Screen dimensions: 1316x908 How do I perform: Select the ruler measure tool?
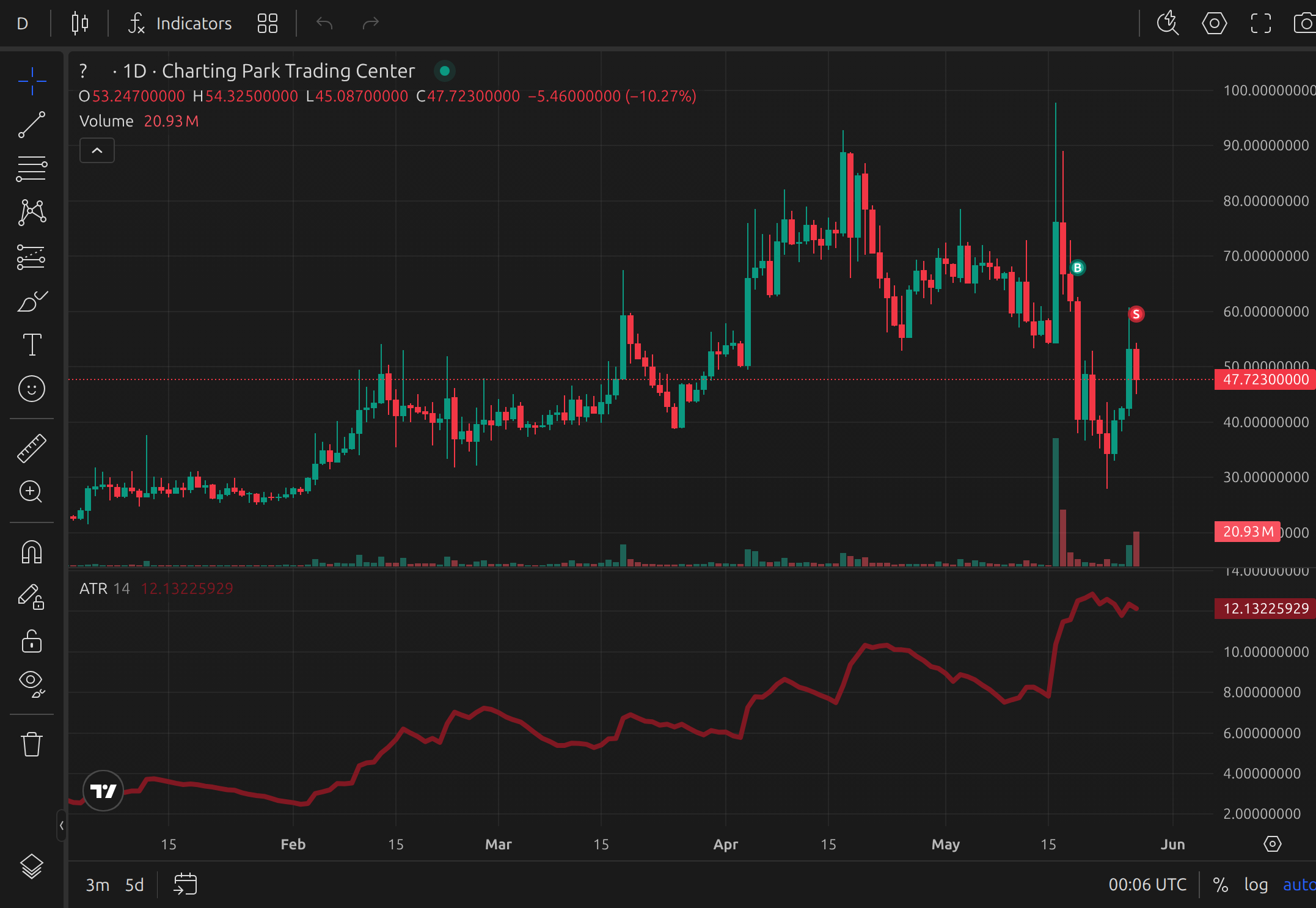[x=32, y=448]
